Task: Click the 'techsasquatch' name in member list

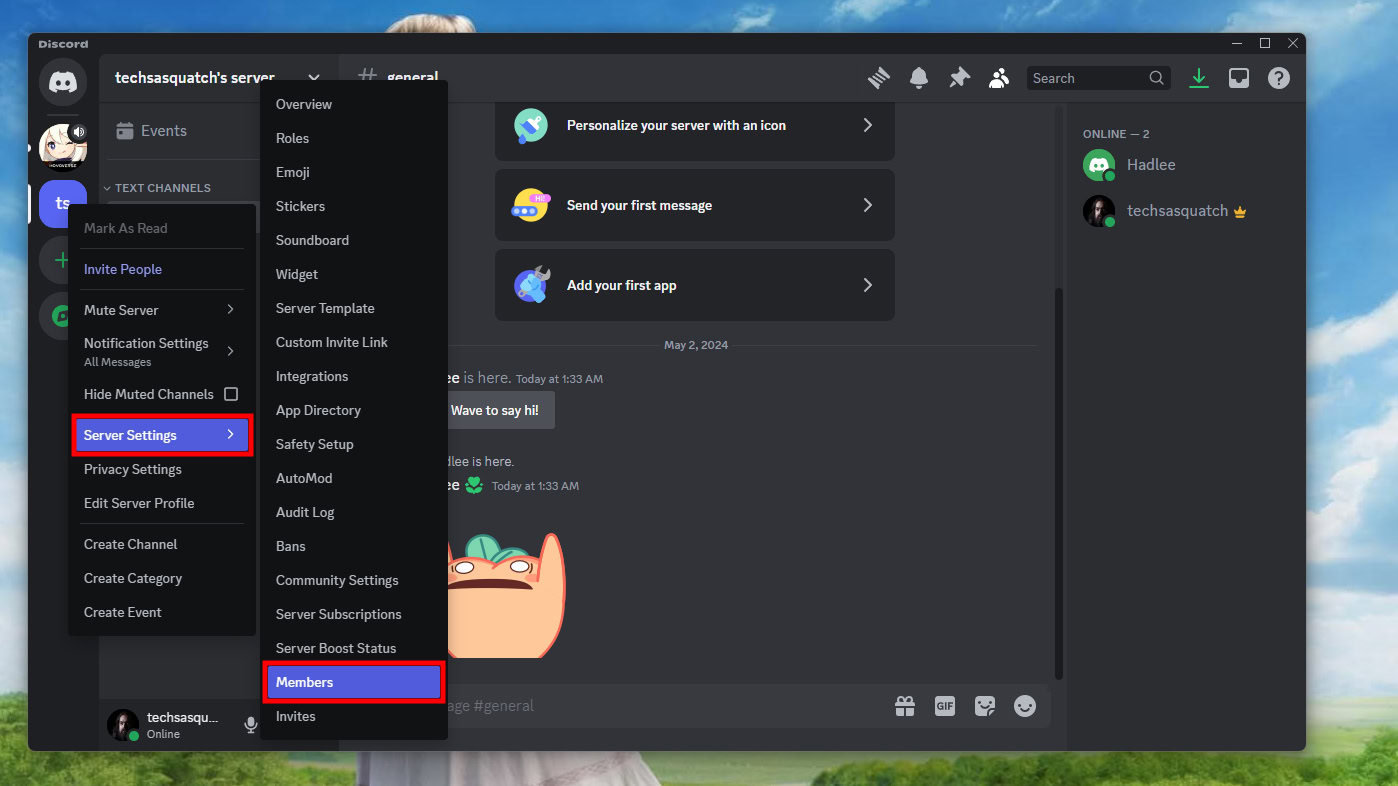Action: click(x=1177, y=211)
